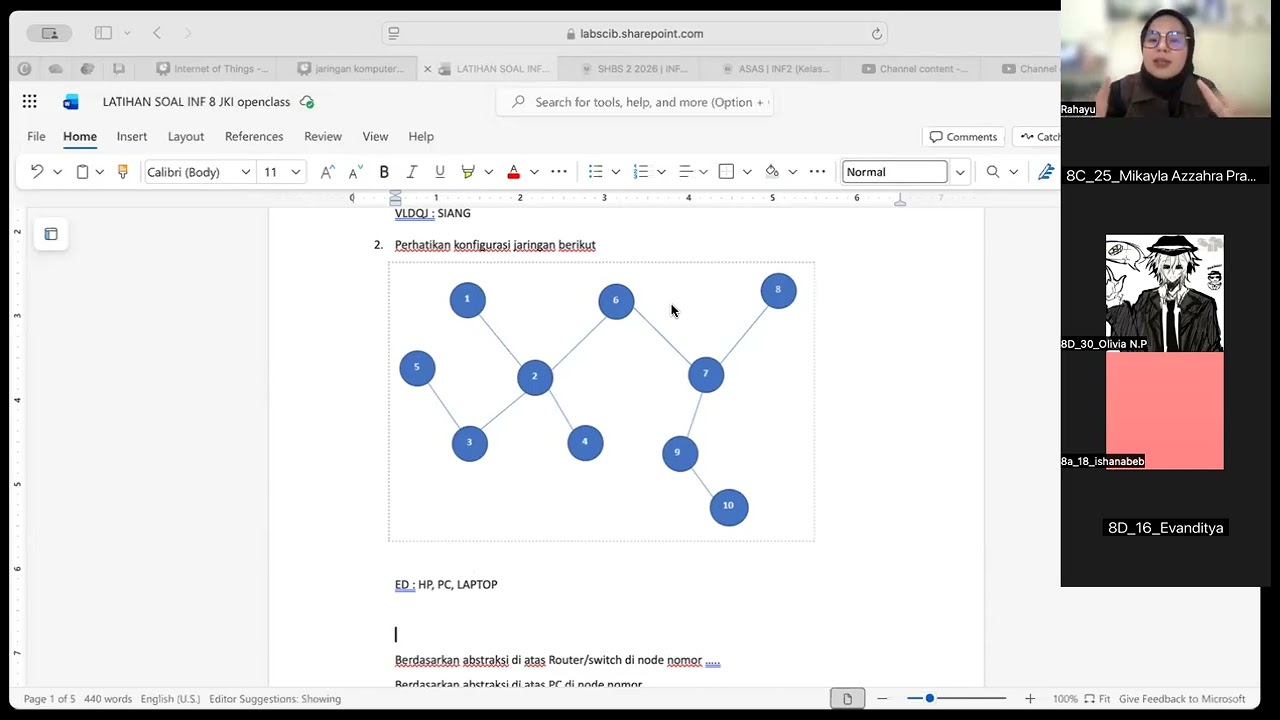Open more paragraph options ellipsis
The height and width of the screenshot is (720, 1280).
pos(817,172)
